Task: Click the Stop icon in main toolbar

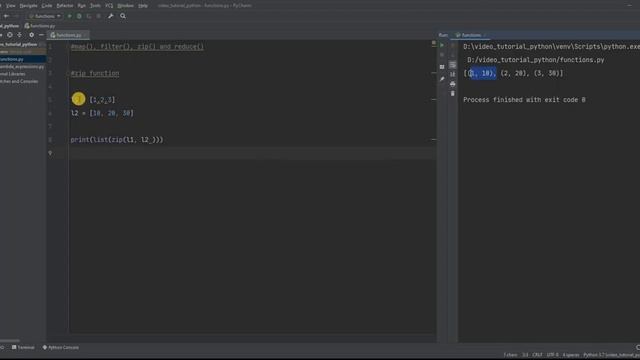Action: point(99,16)
